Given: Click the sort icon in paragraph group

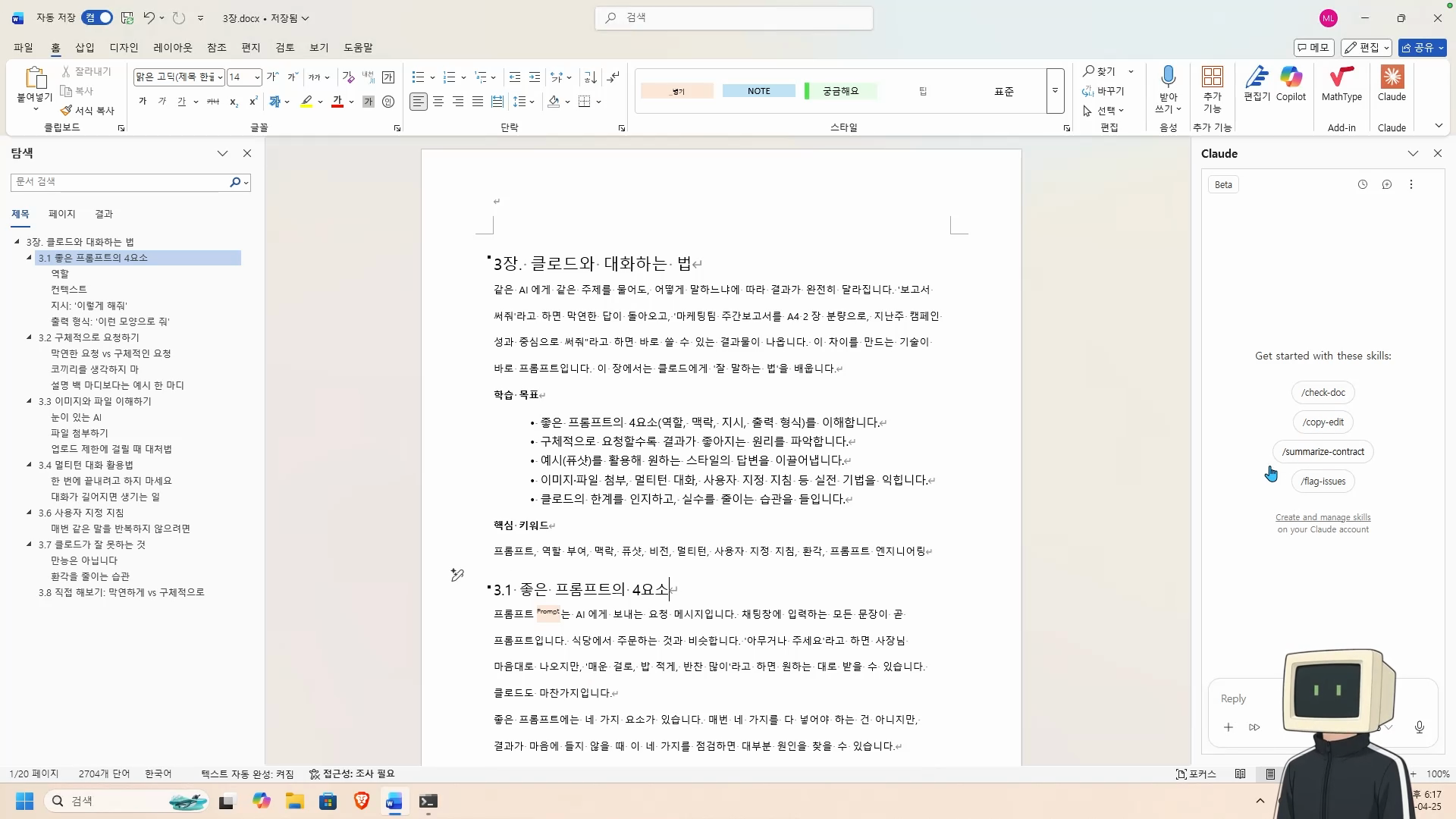Looking at the screenshot, I should click(x=591, y=77).
